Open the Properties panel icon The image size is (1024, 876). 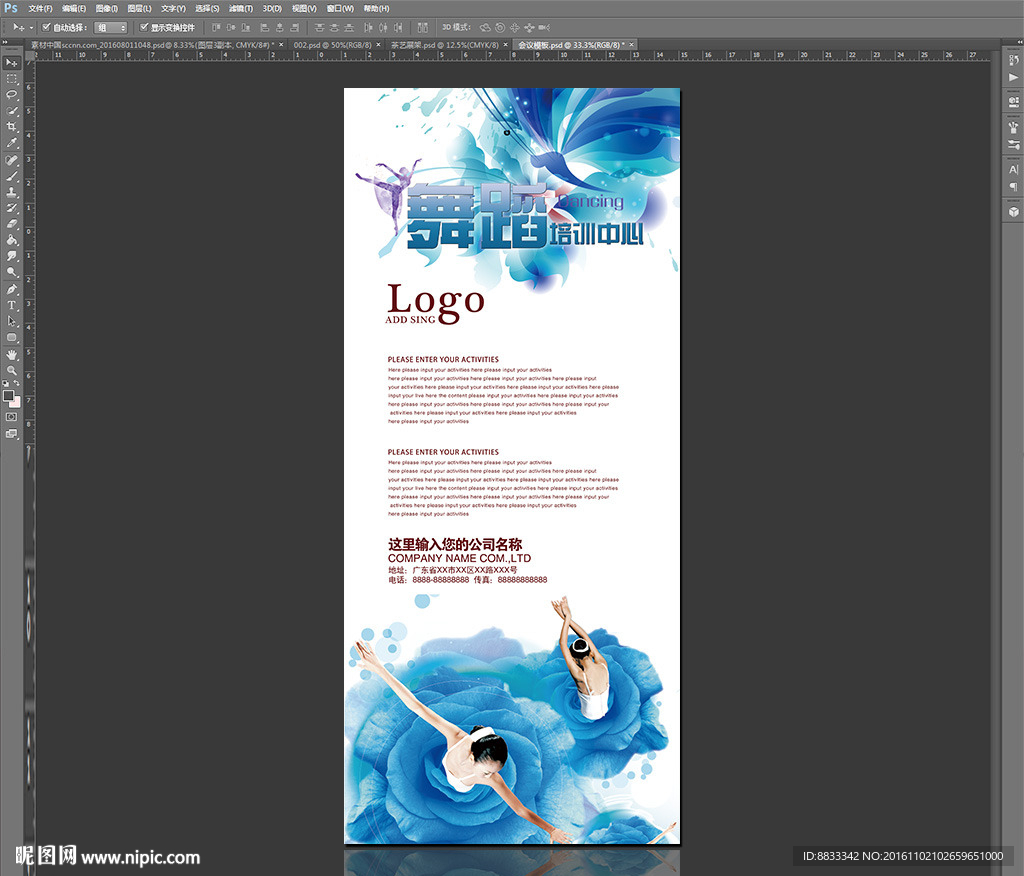click(x=1014, y=102)
